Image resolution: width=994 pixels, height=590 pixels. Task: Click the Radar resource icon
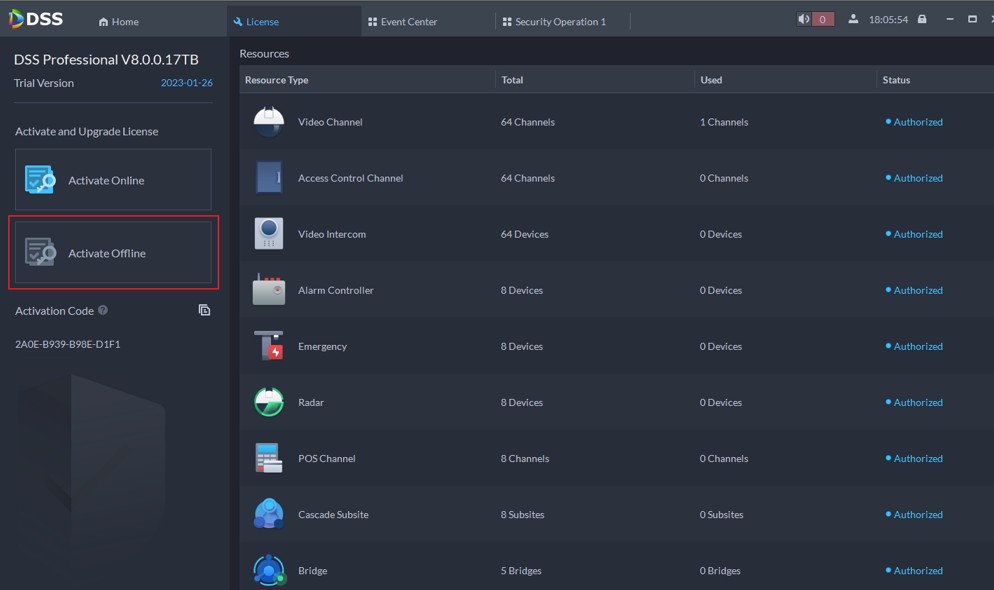(268, 402)
